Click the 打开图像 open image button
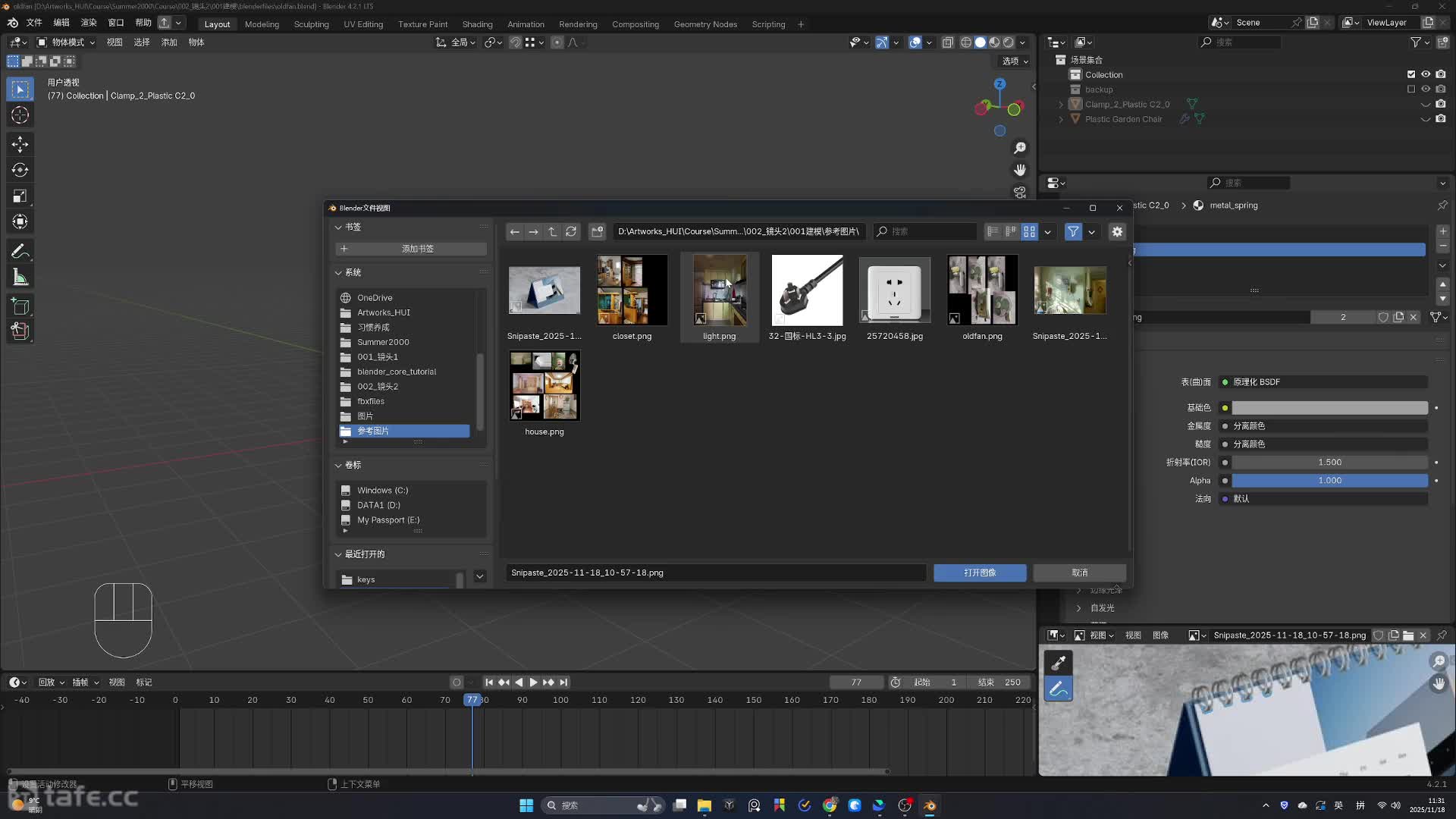The height and width of the screenshot is (819, 1456). click(980, 573)
